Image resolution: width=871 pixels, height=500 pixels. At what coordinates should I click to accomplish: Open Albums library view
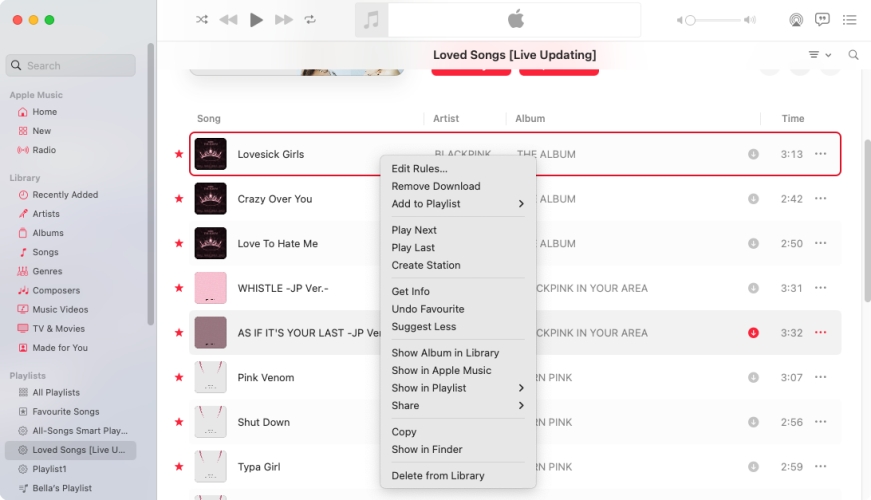[x=48, y=233]
